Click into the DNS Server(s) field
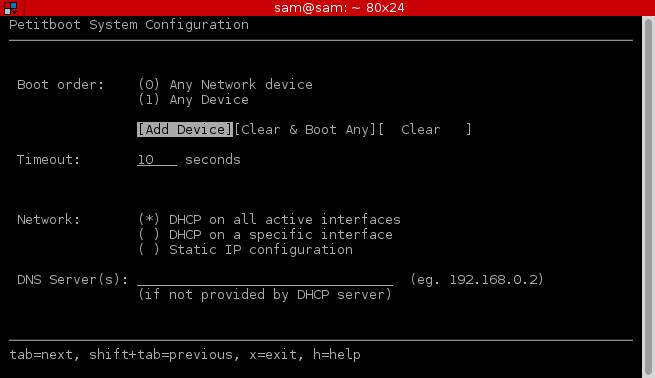The image size is (655, 378). [x=265, y=280]
